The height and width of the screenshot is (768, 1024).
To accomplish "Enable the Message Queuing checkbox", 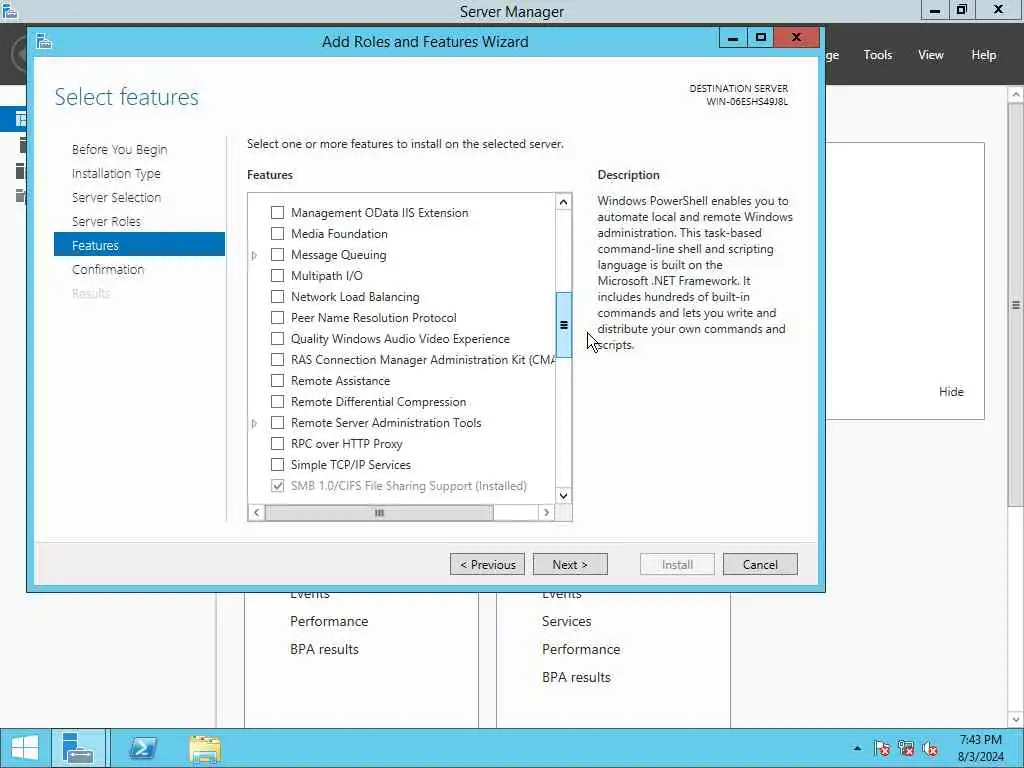I will click(278, 255).
